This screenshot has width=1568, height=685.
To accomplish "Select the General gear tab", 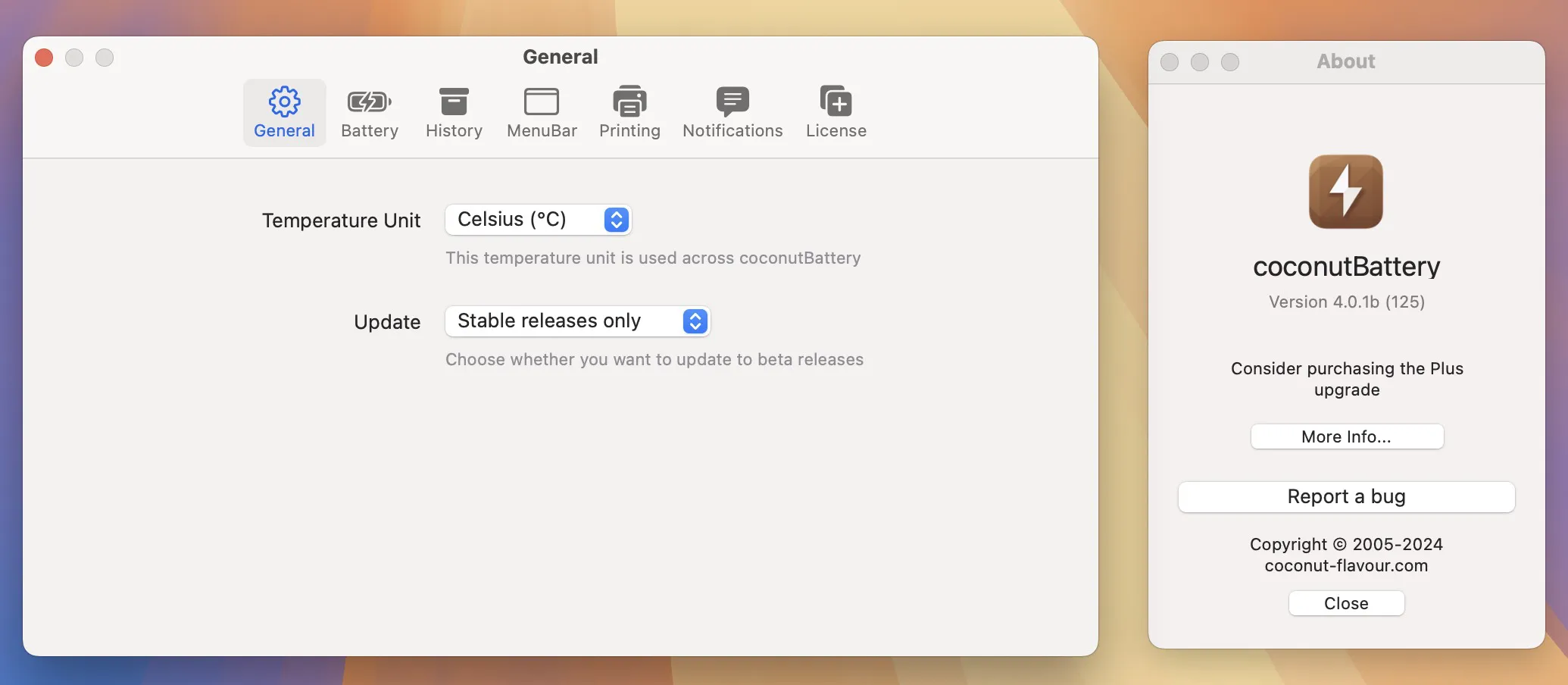I will coord(284,112).
